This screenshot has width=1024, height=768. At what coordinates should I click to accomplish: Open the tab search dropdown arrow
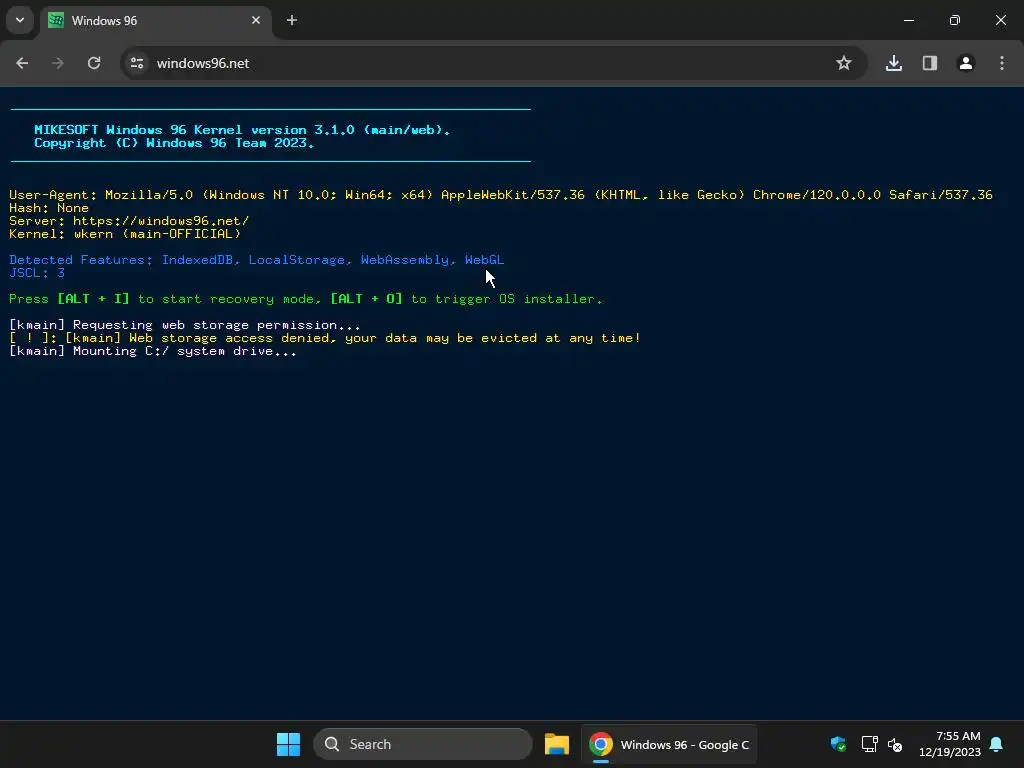[20, 20]
